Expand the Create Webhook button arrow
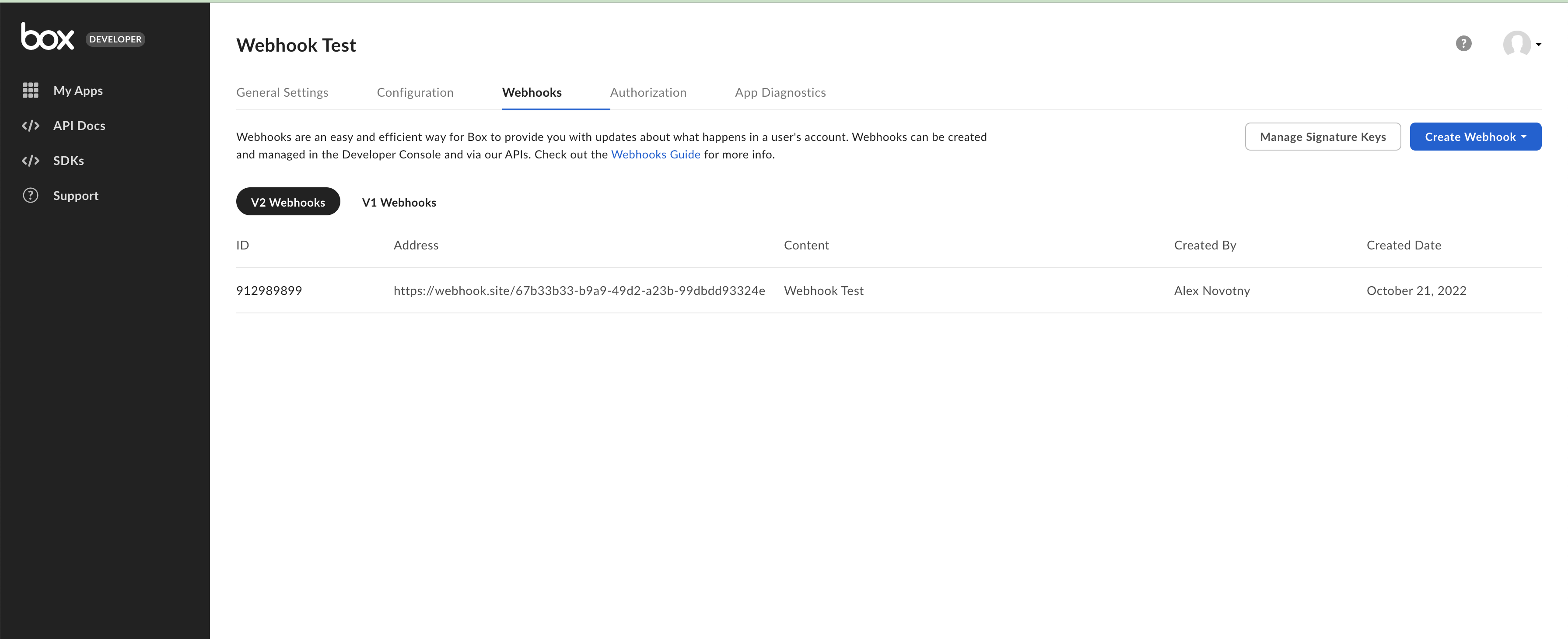 pos(1524,137)
